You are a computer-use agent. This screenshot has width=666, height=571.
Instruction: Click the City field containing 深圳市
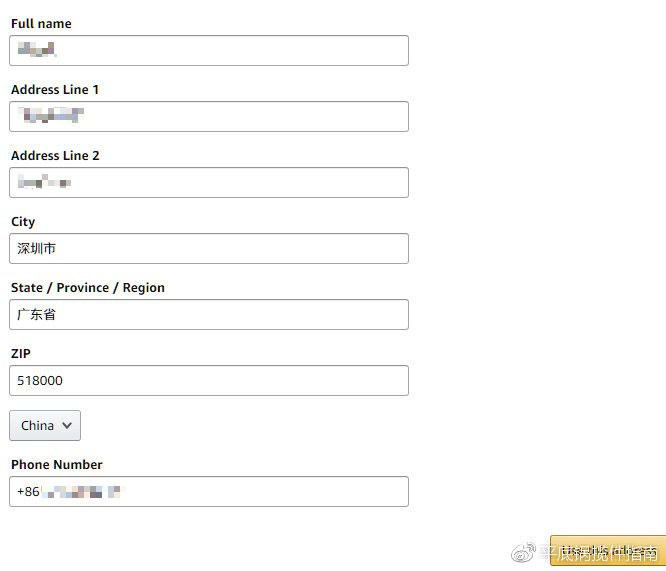pyautogui.click(x=209, y=249)
